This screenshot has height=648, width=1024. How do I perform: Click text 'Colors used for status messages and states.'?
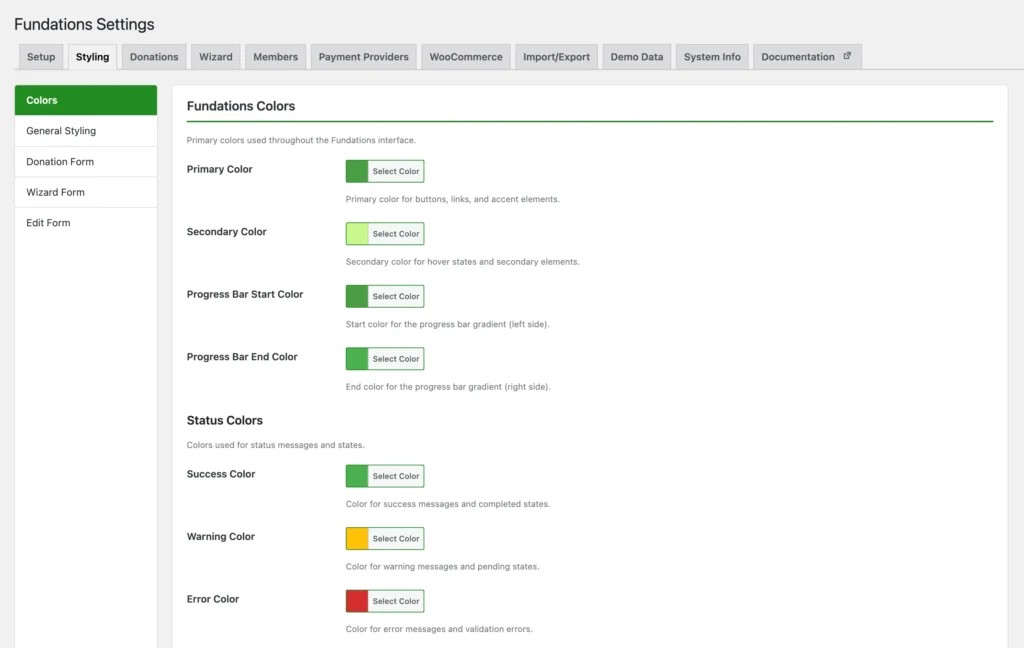click(x=276, y=445)
